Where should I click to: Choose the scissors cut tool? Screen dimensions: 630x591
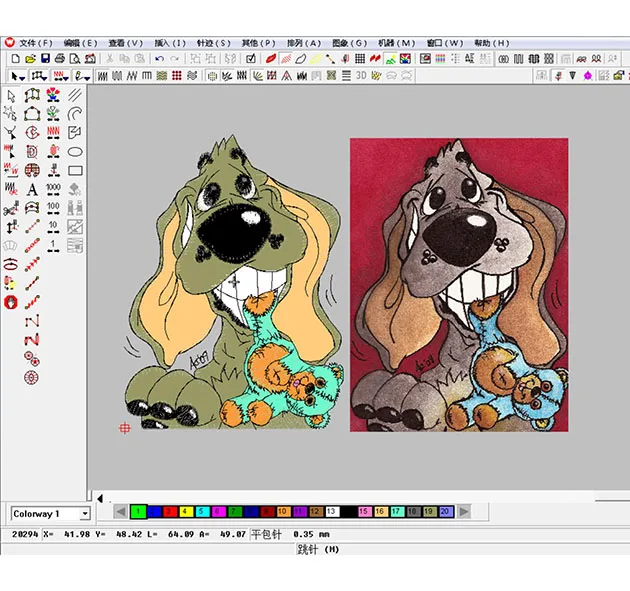click(x=11, y=209)
